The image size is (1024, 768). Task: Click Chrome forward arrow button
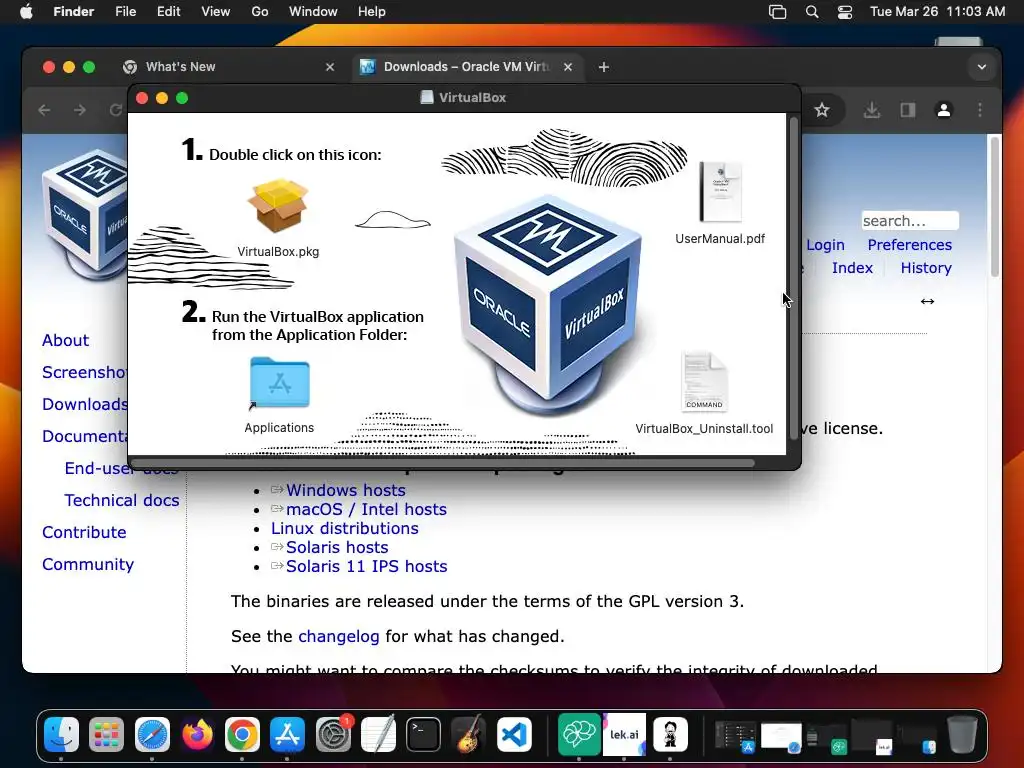point(80,110)
